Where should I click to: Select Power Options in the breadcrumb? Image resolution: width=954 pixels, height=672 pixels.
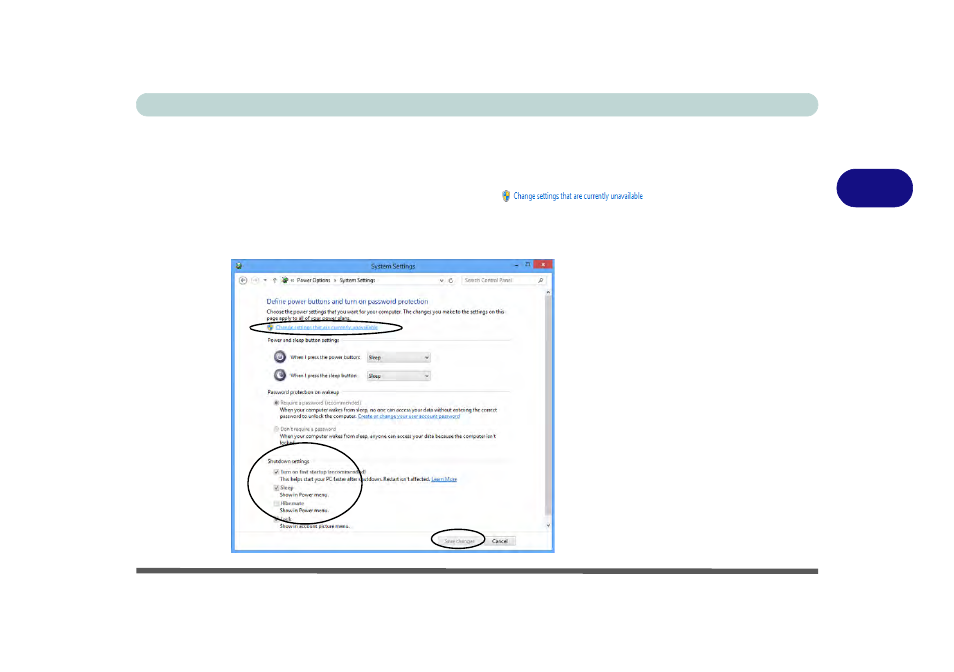point(313,280)
